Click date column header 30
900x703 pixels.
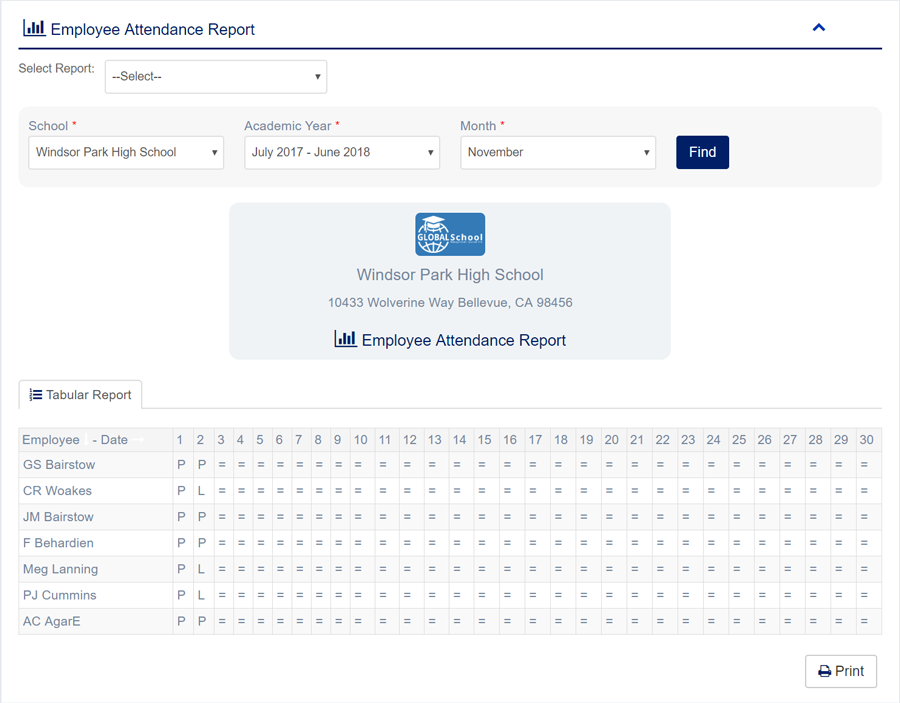[869, 440]
